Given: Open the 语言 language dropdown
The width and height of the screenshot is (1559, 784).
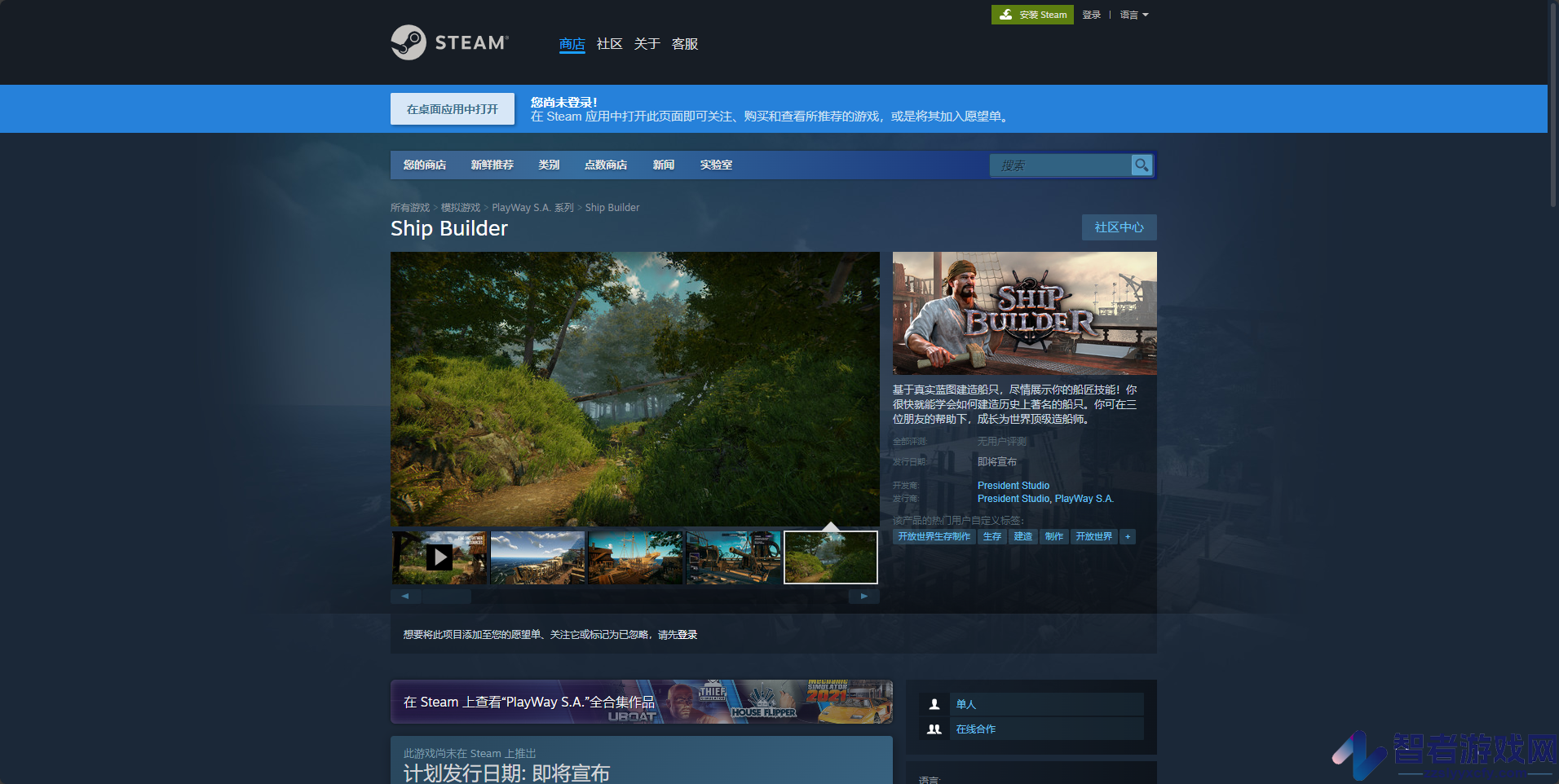Looking at the screenshot, I should tap(1134, 15).
